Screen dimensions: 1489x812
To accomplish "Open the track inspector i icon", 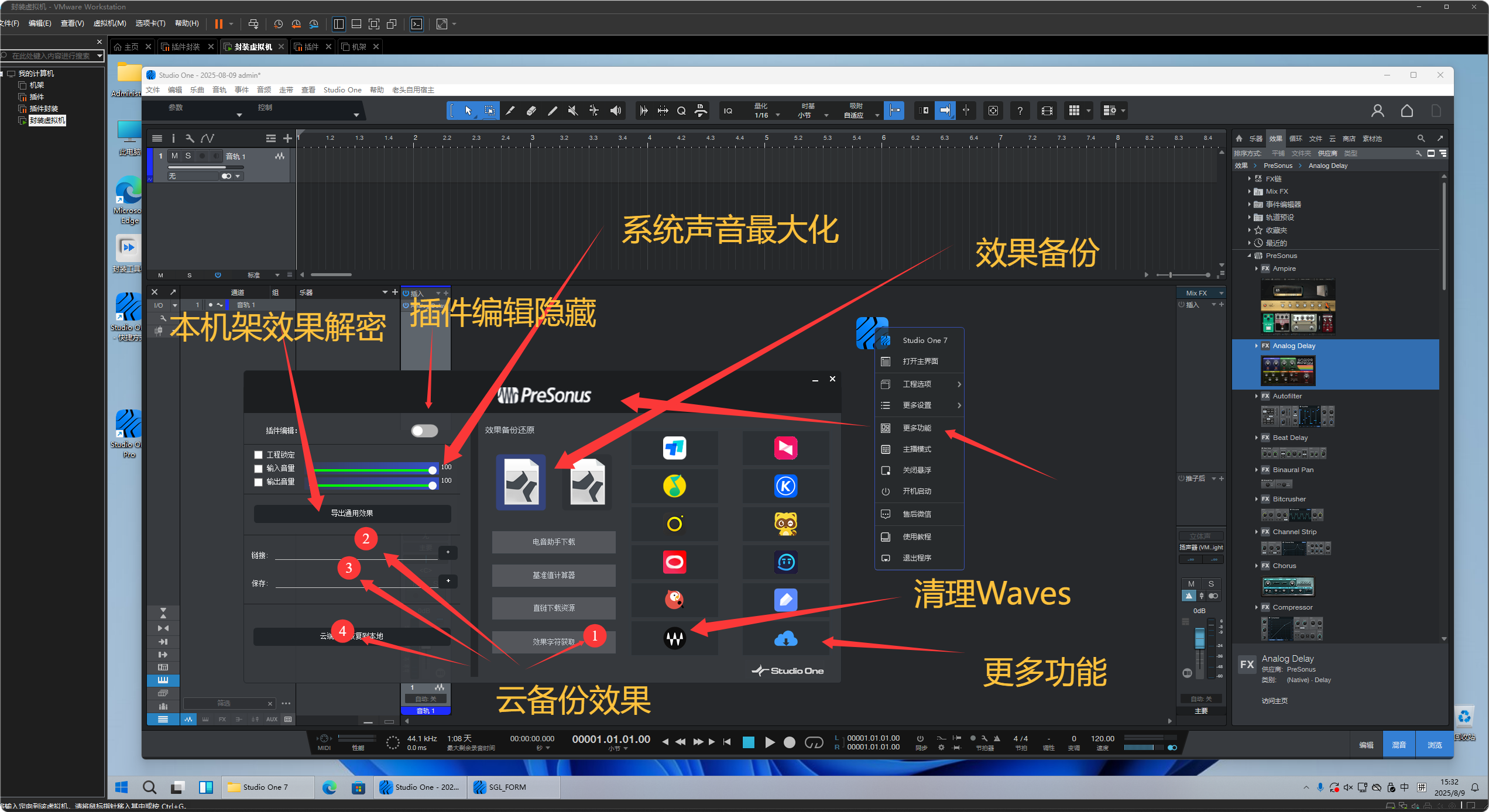I will click(173, 139).
